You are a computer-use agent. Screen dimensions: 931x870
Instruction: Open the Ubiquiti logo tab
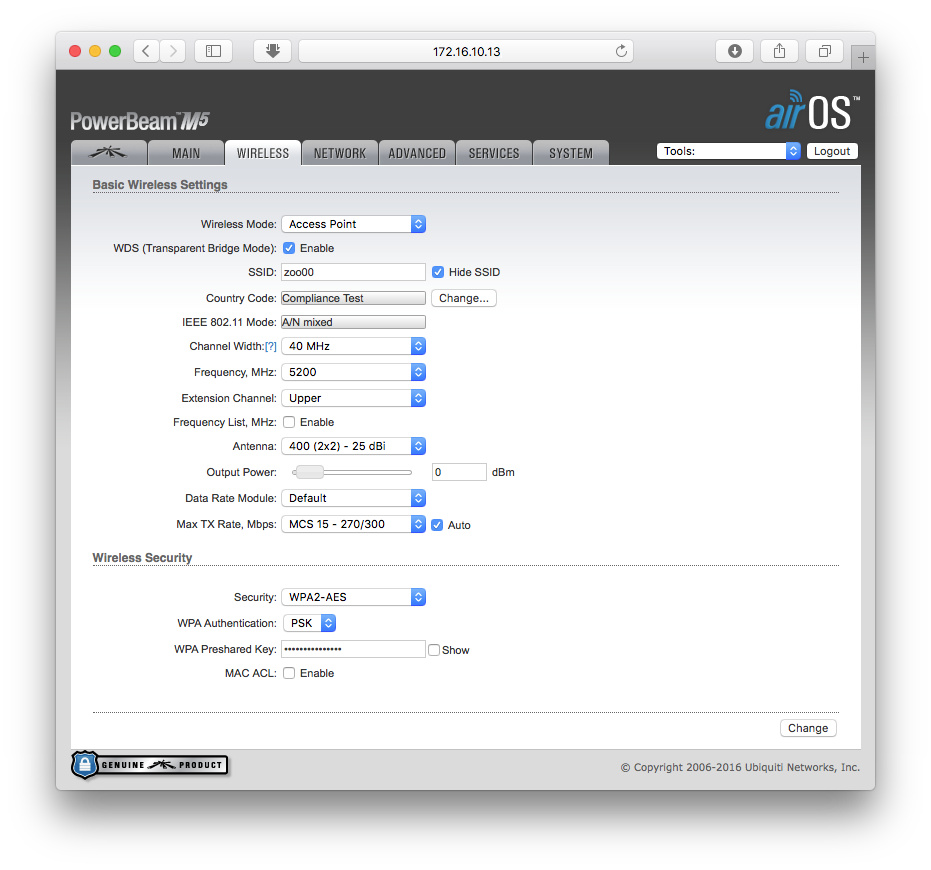click(109, 153)
